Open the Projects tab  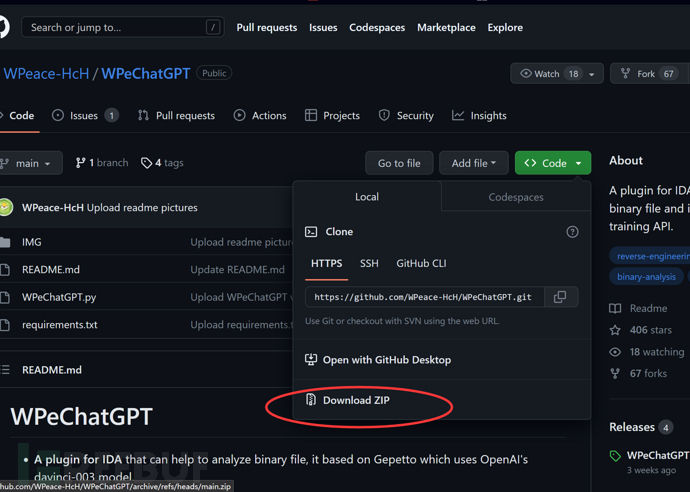point(333,116)
